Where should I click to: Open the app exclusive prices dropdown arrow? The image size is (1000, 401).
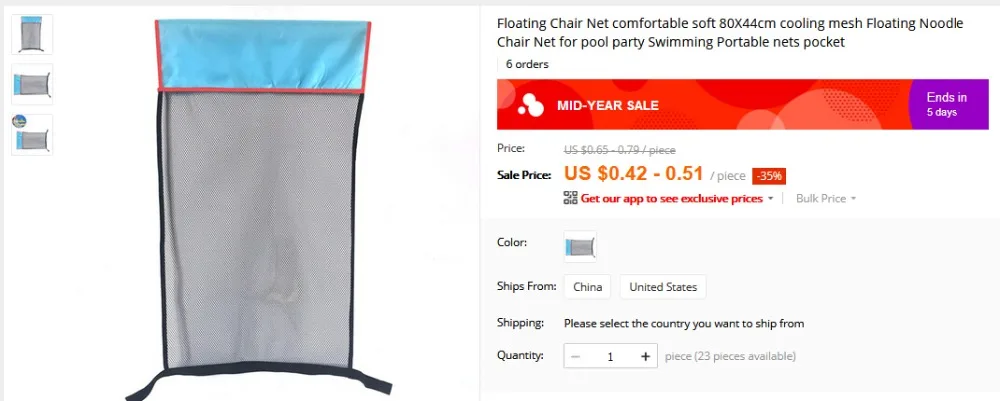point(770,199)
